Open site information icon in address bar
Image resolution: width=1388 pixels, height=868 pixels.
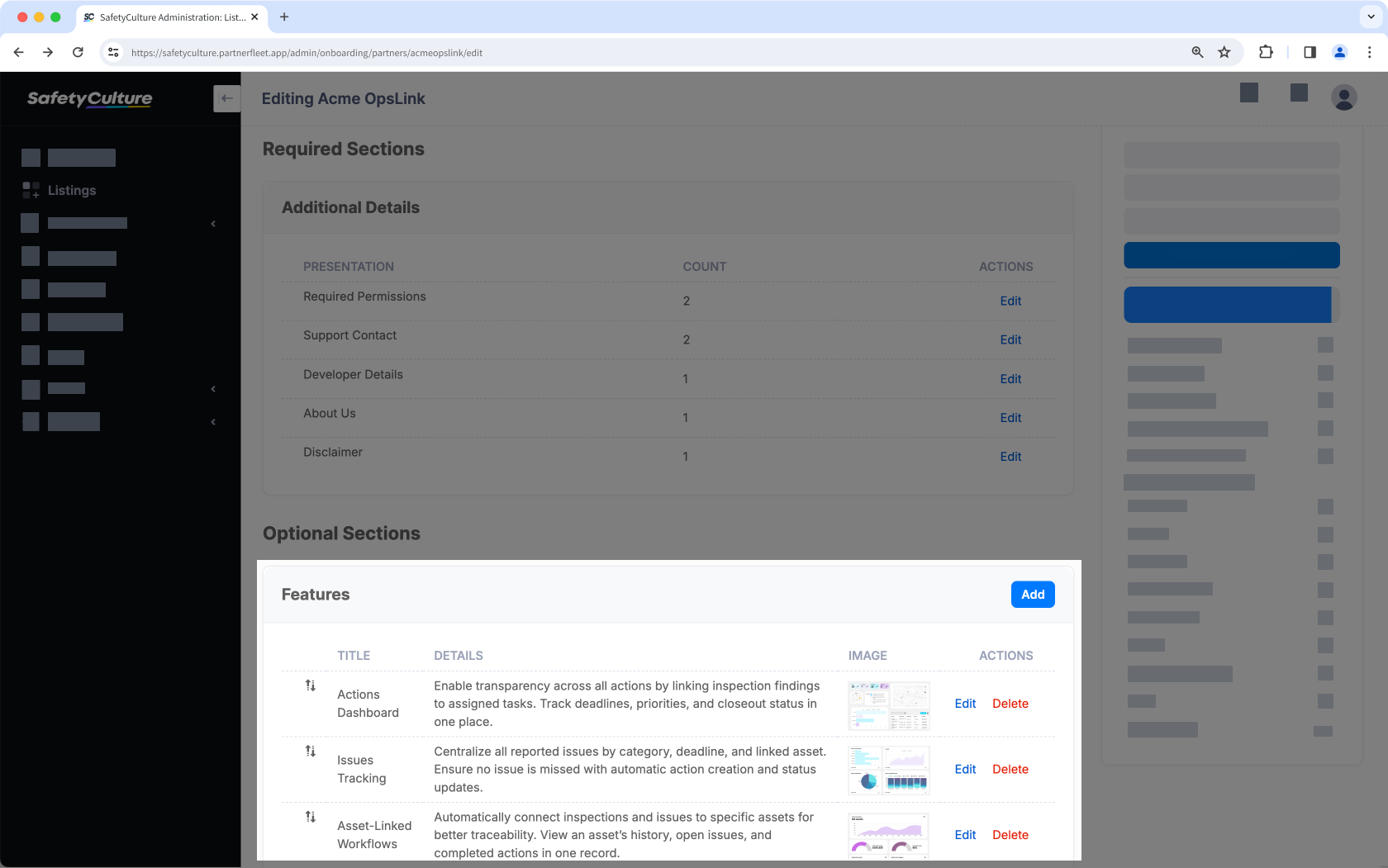pyautogui.click(x=114, y=52)
